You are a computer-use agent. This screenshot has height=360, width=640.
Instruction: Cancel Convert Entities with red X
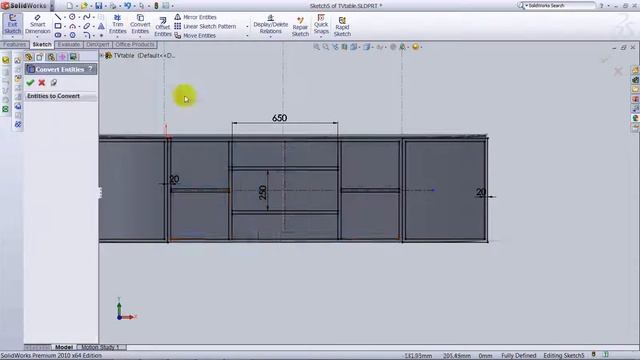tap(42, 83)
